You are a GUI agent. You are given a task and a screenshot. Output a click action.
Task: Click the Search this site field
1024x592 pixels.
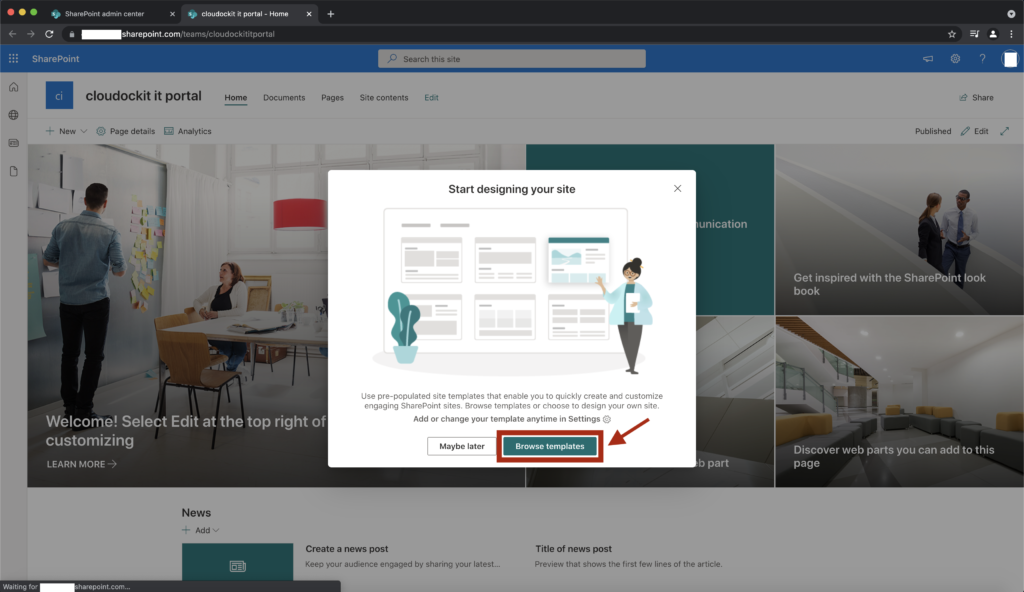[511, 59]
